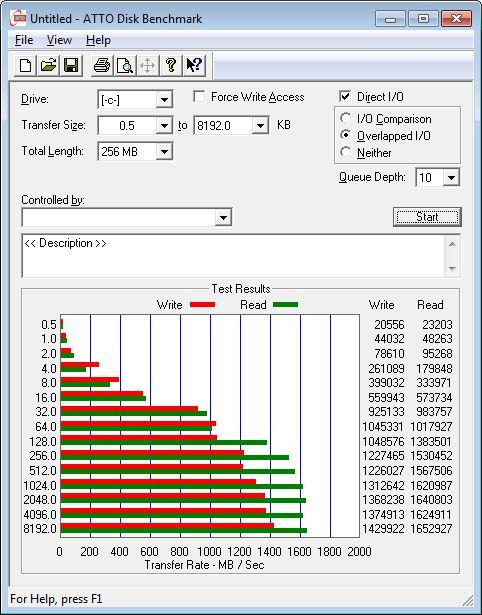Open the Queue Depth dropdown

(451, 178)
